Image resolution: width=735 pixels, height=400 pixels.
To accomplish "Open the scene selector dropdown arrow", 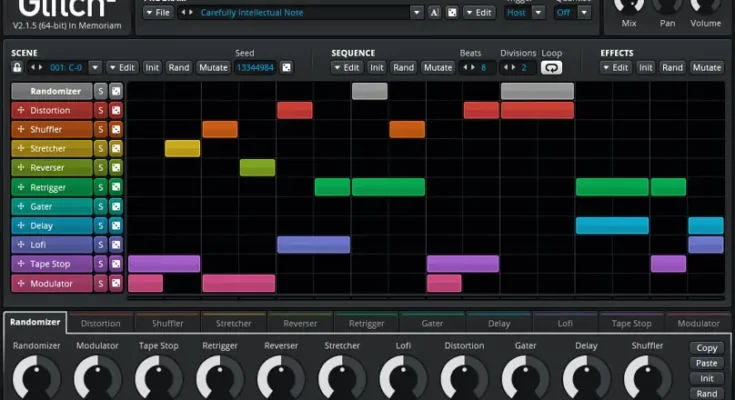I will tap(95, 68).
